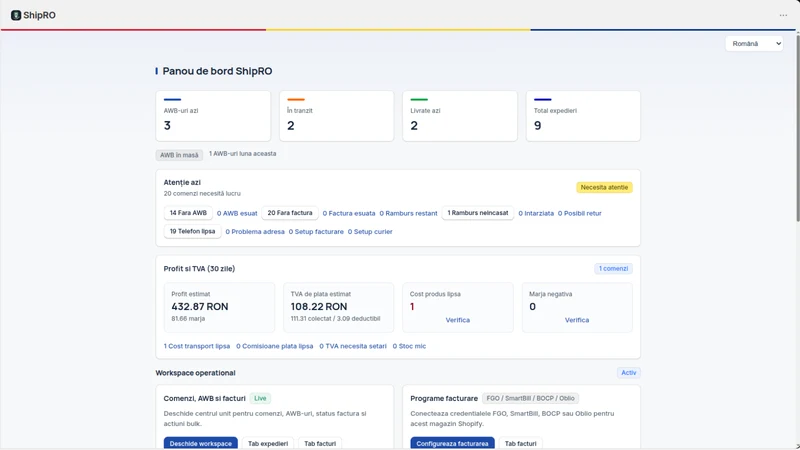This screenshot has height=450, width=800.
Task: Open the 0 Intarziata link
Action: pyautogui.click(x=536, y=213)
